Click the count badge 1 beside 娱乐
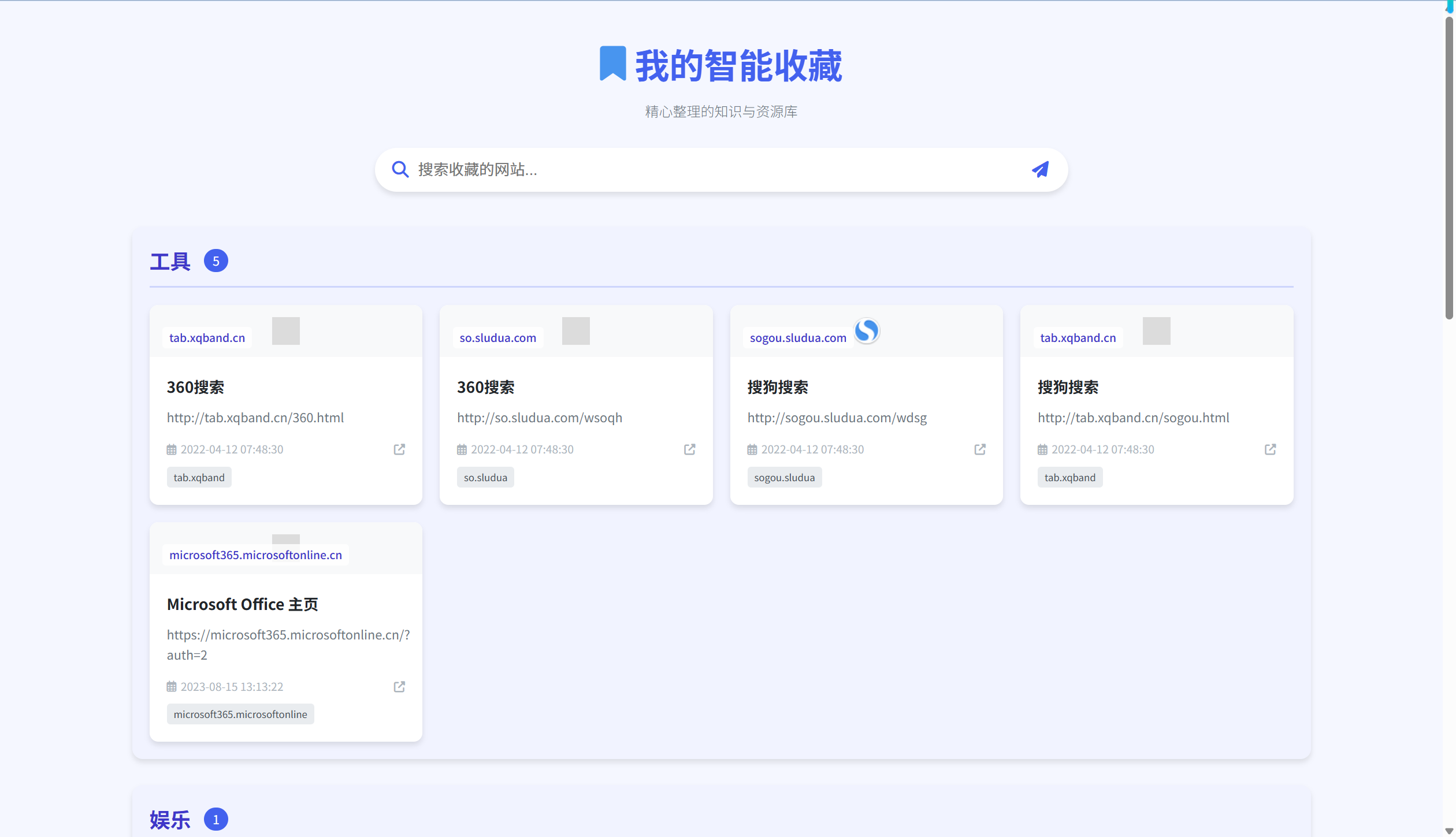 tap(216, 820)
